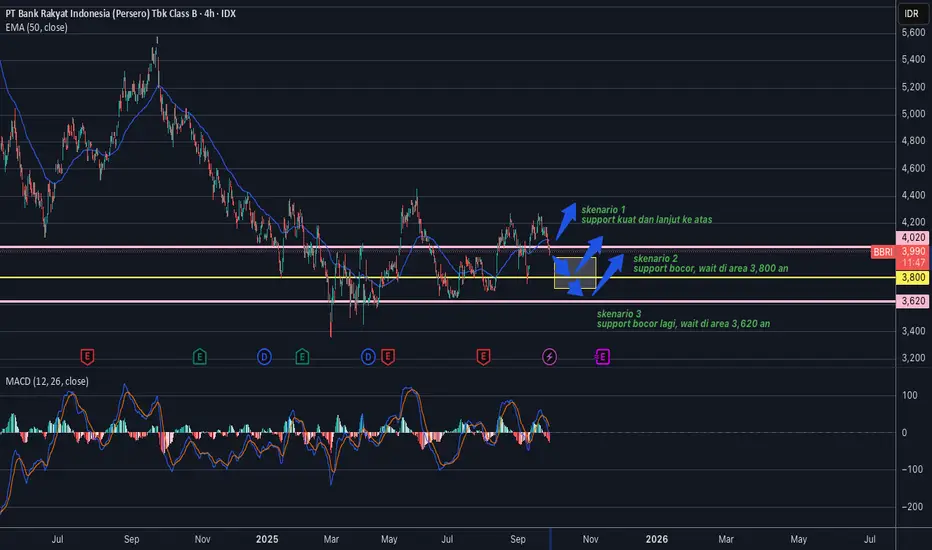Click the red E earnings marker near Jul 2024
This screenshot has height=550, width=932.
tap(87, 357)
